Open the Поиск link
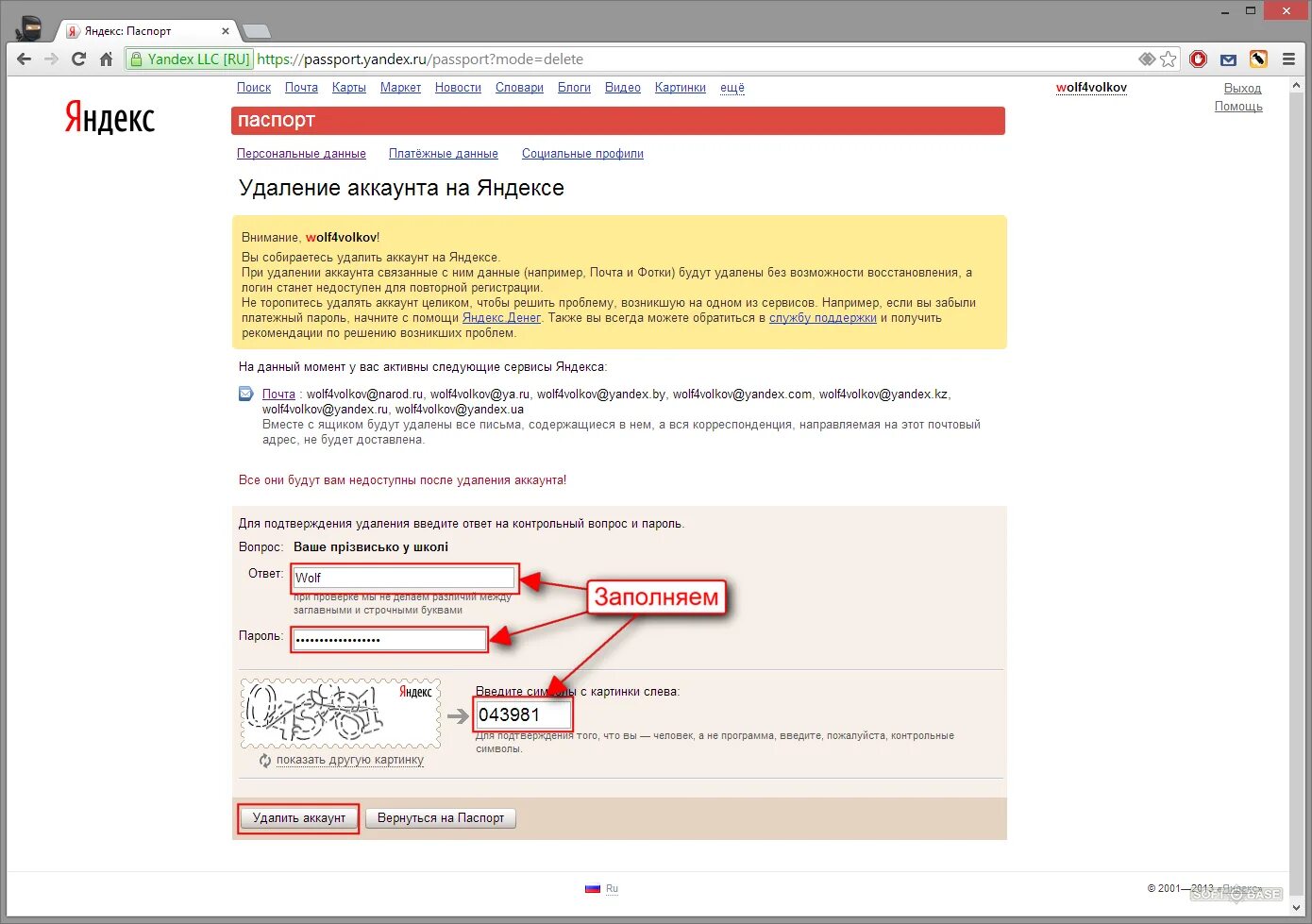Image resolution: width=1312 pixels, height=924 pixels. (x=254, y=87)
